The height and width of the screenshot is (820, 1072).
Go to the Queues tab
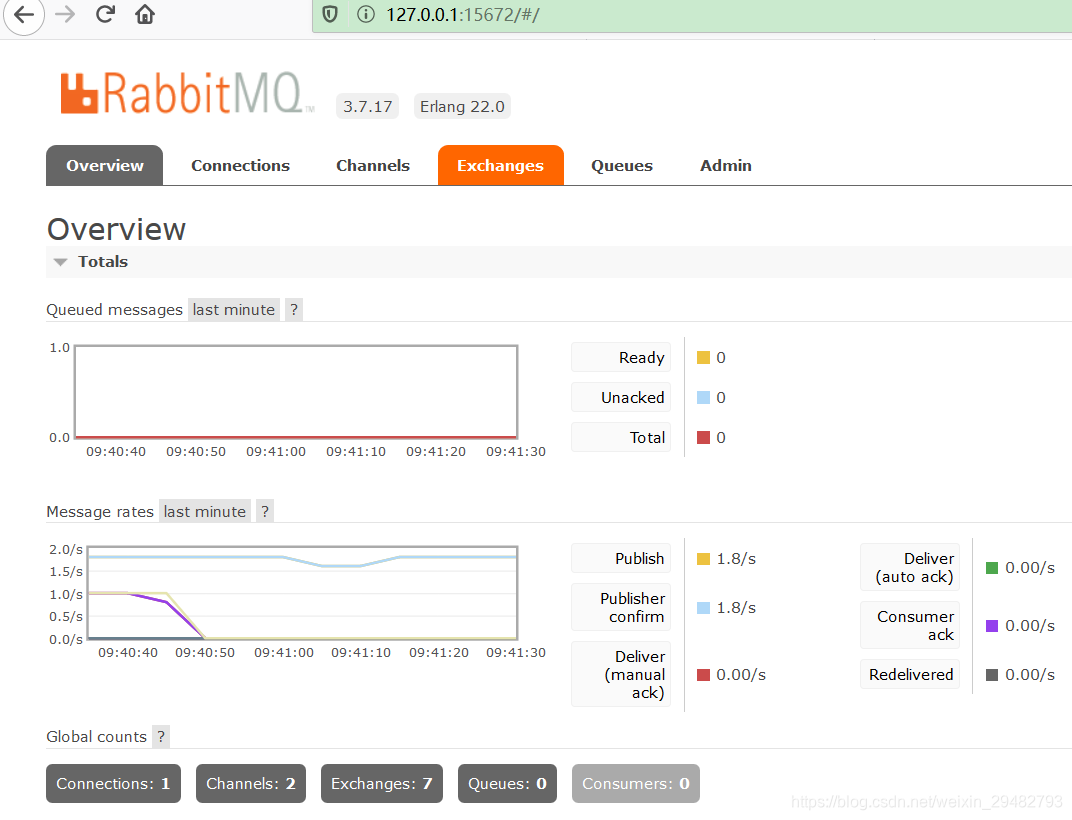click(622, 166)
